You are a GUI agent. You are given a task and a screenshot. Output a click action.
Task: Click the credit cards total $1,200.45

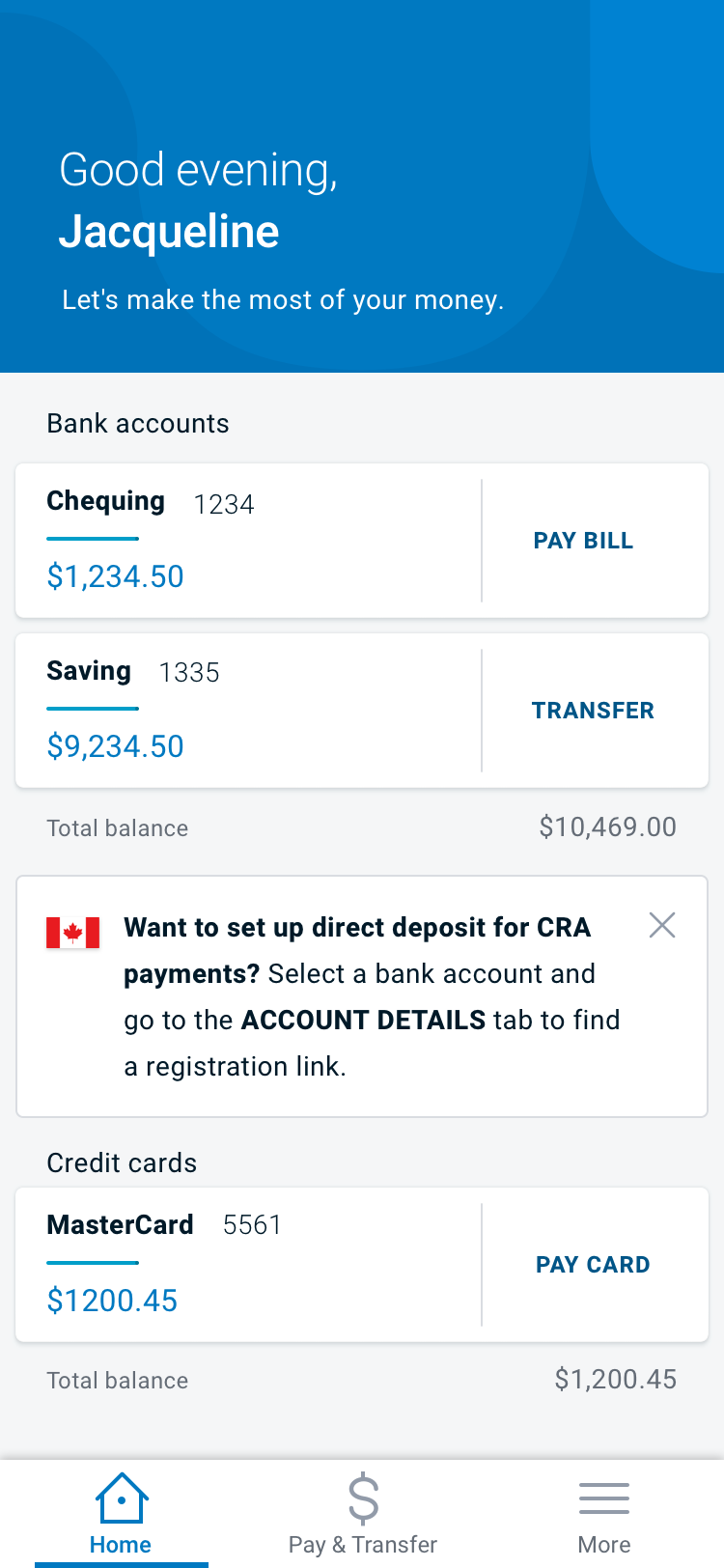point(615,1380)
